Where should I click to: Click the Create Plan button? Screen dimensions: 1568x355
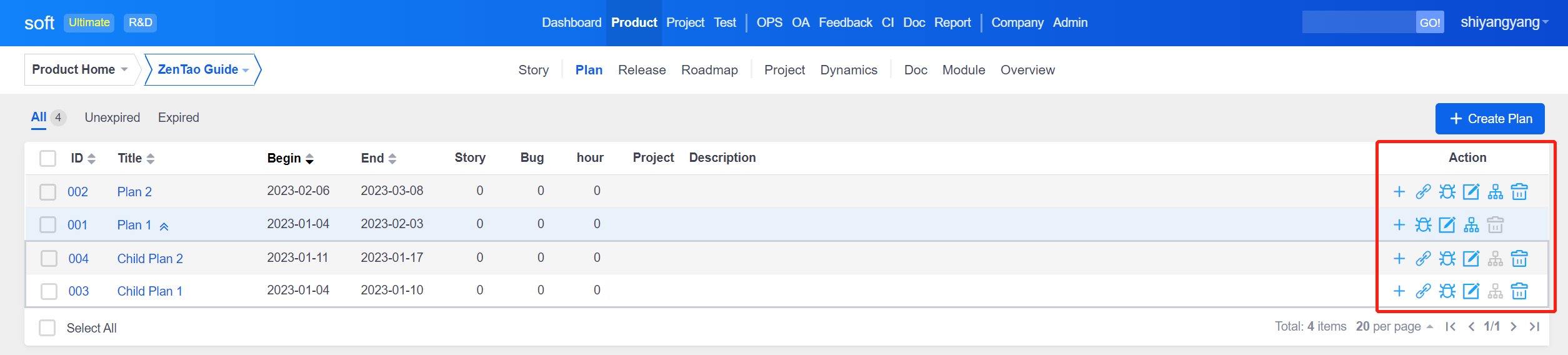point(1489,119)
